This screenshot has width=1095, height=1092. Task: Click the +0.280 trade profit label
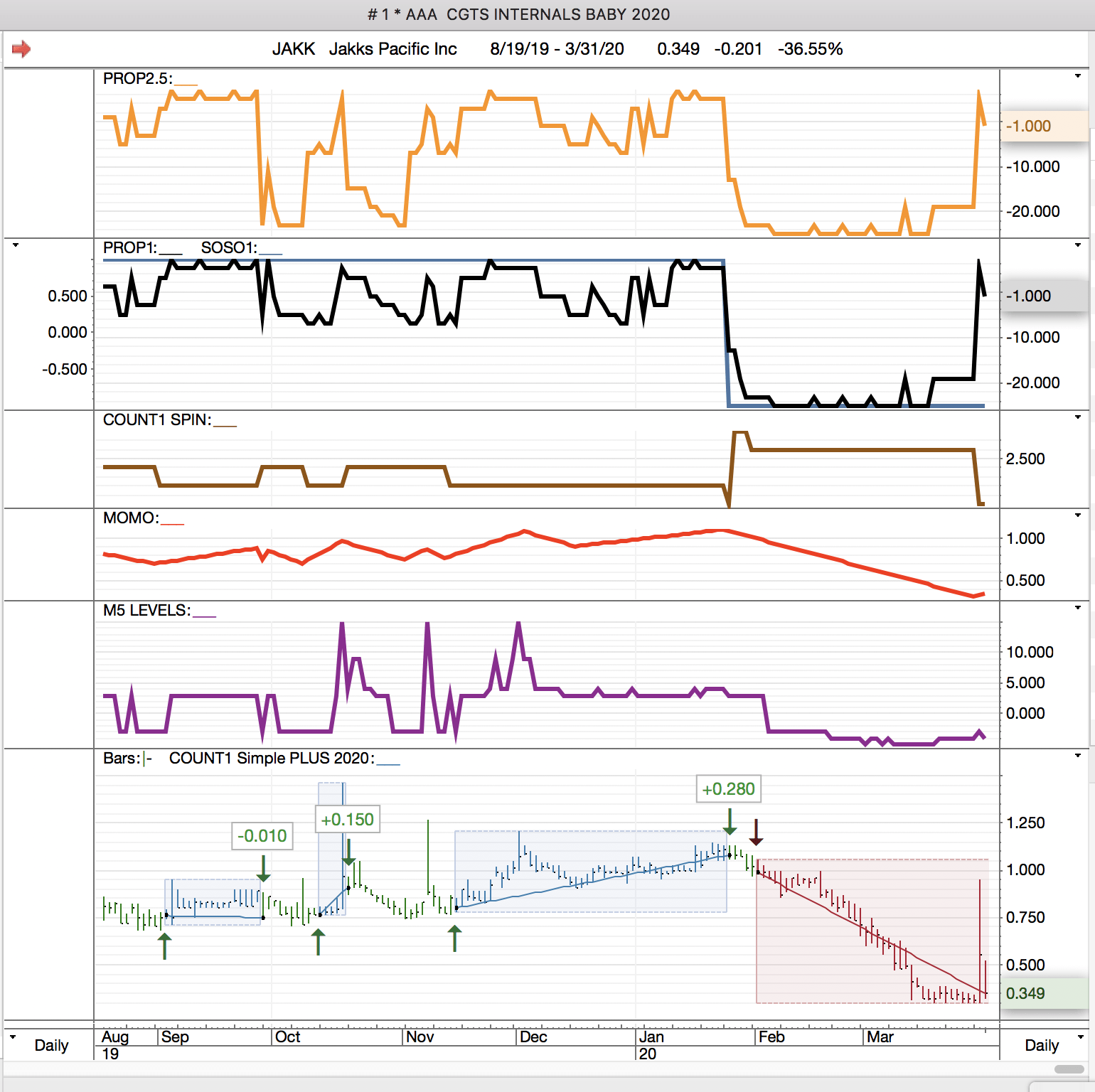coord(728,789)
